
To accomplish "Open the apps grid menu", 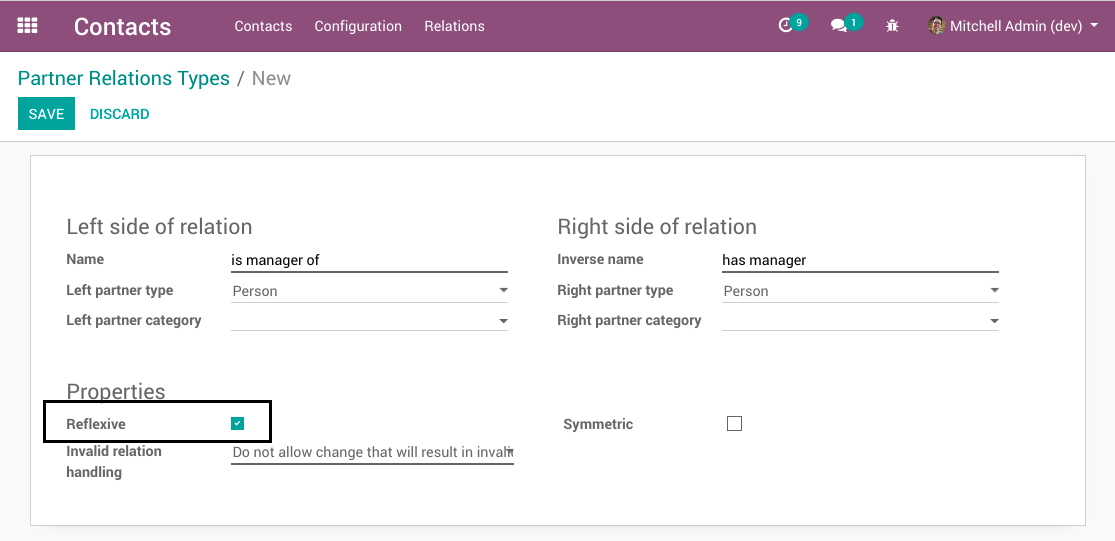I will pyautogui.click(x=27, y=26).
